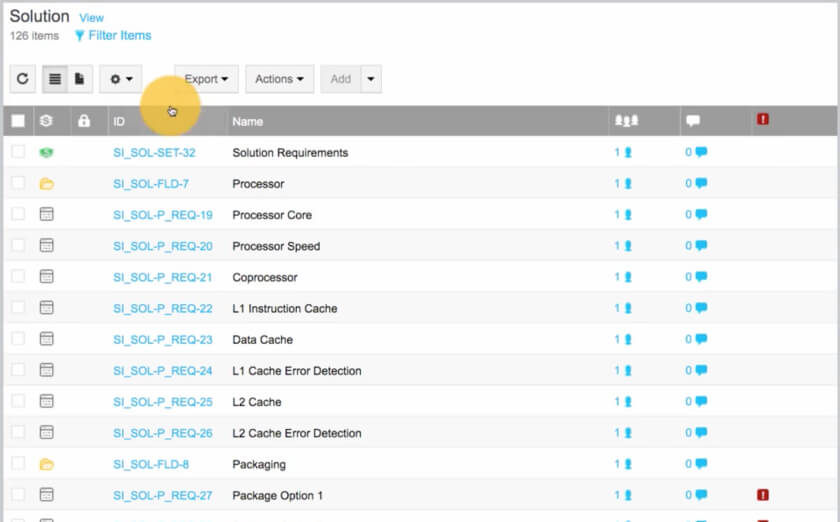Click the lock column header icon
840x522 pixels.
[x=84, y=121]
